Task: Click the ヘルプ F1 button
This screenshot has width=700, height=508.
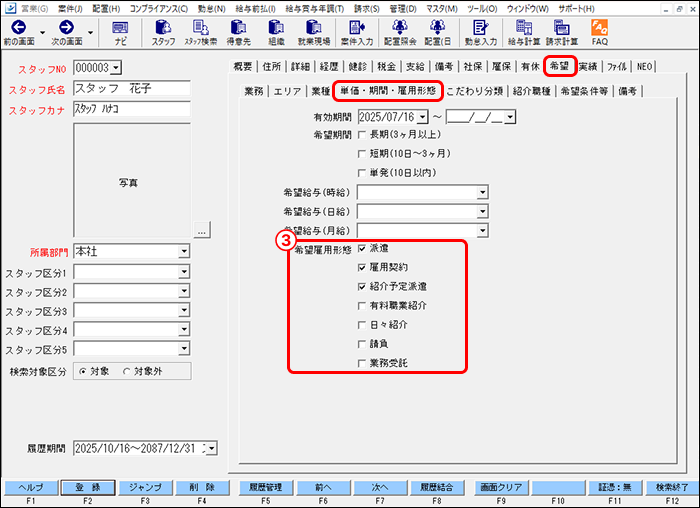Action: click(31, 487)
